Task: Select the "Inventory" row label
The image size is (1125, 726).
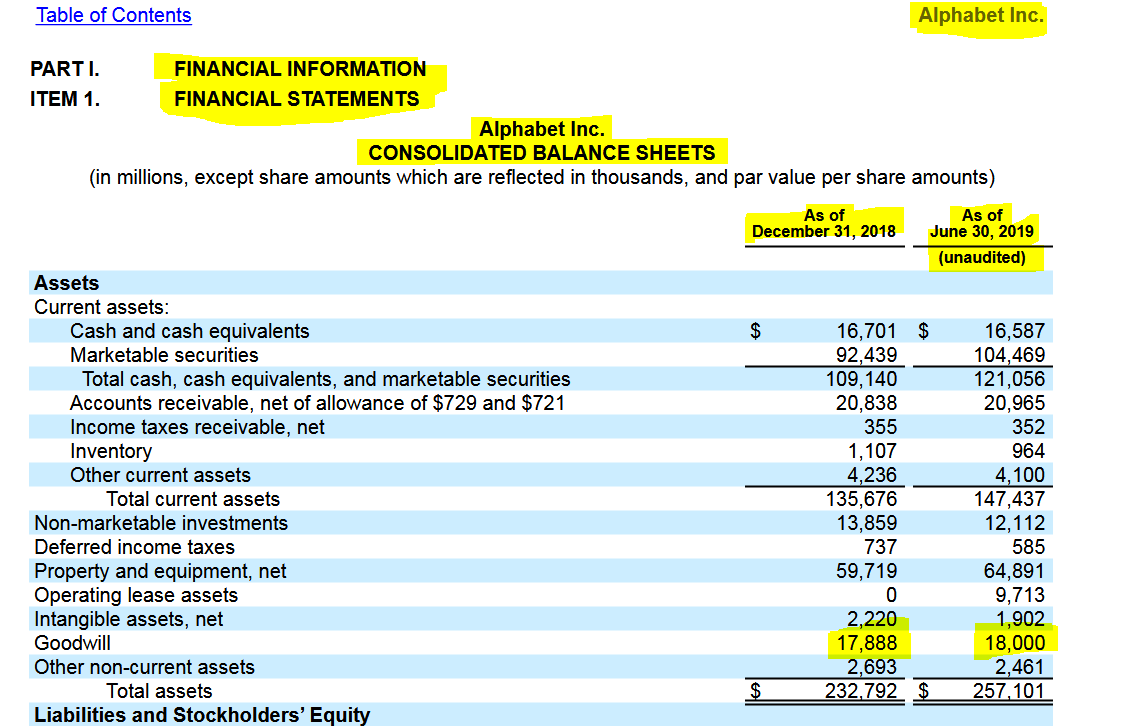Action: (x=110, y=451)
